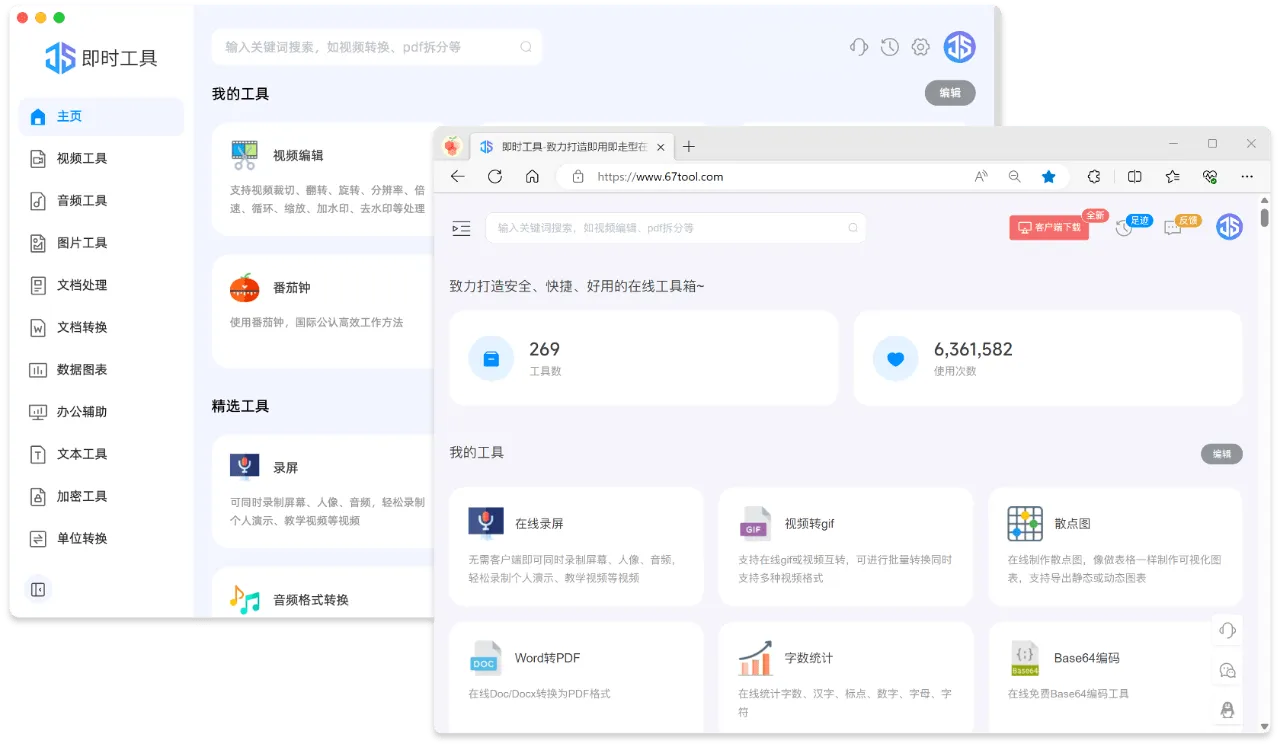
Task: Click floating customer service headset button
Action: point(1227,630)
